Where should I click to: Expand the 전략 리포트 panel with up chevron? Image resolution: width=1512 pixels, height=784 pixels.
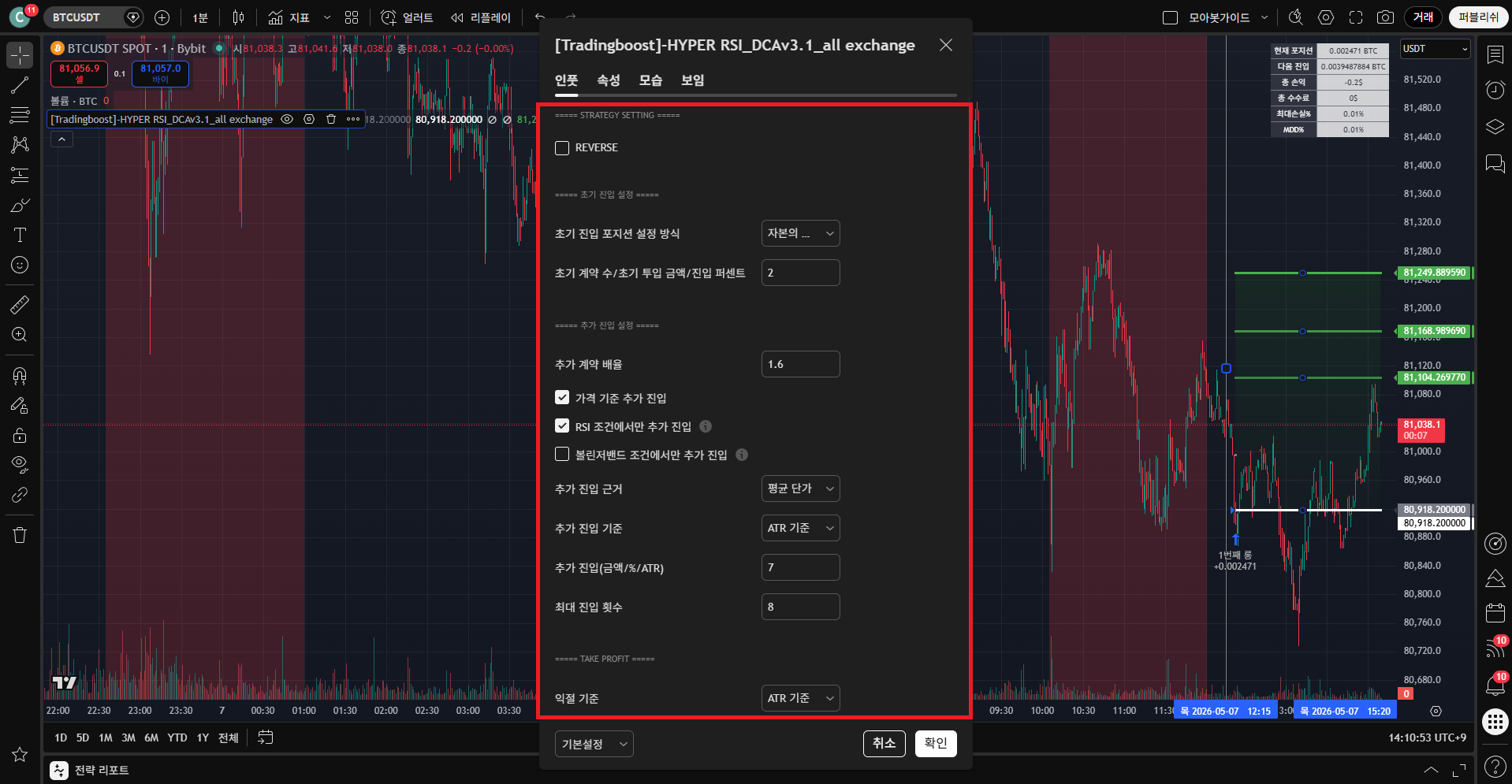pyautogui.click(x=1431, y=770)
